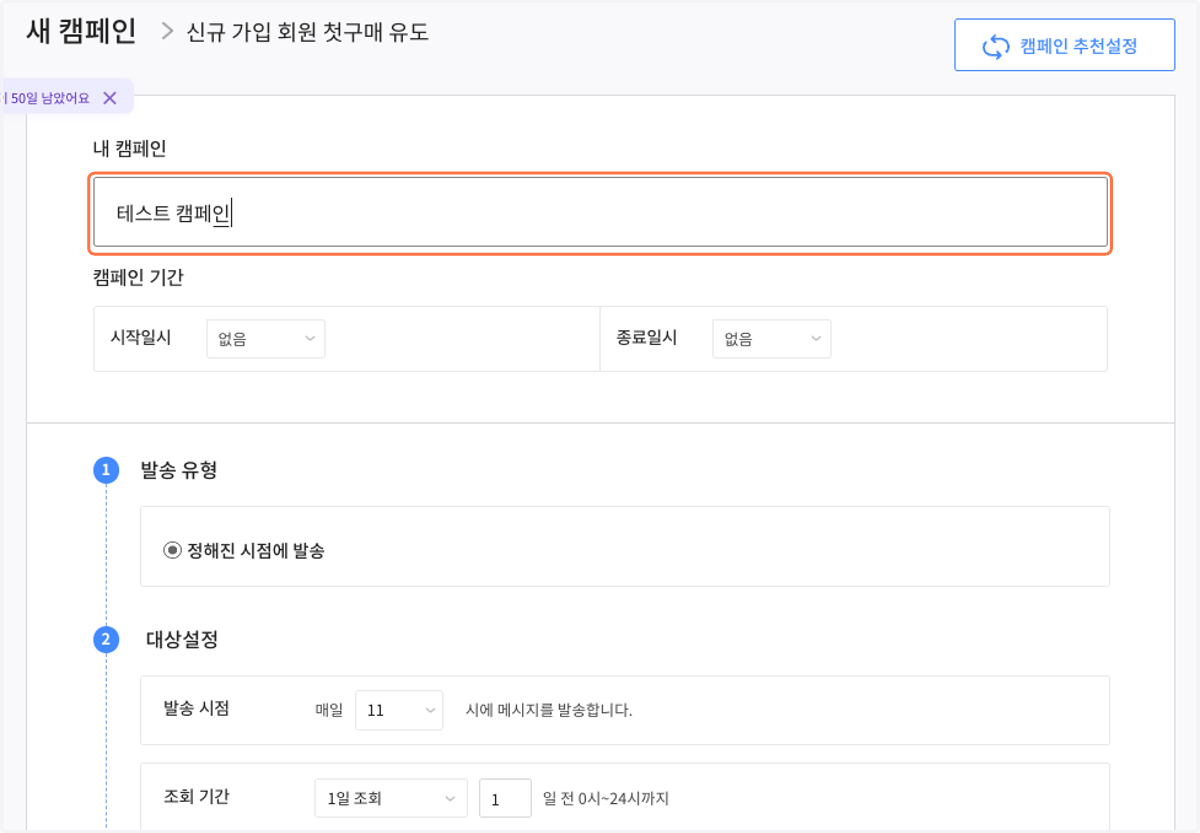
Task: Click the 대상설정 section heading
Action: pyautogui.click(x=182, y=640)
